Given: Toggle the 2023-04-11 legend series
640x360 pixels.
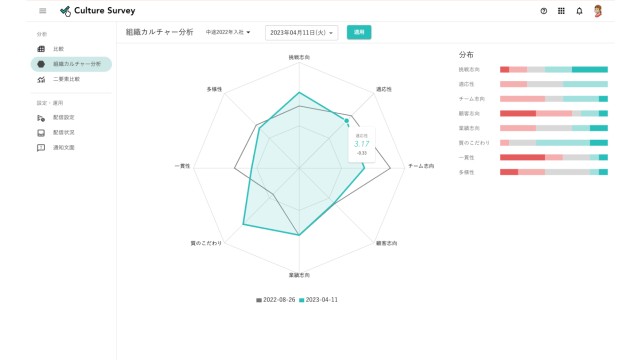Looking at the screenshot, I should click(x=318, y=300).
